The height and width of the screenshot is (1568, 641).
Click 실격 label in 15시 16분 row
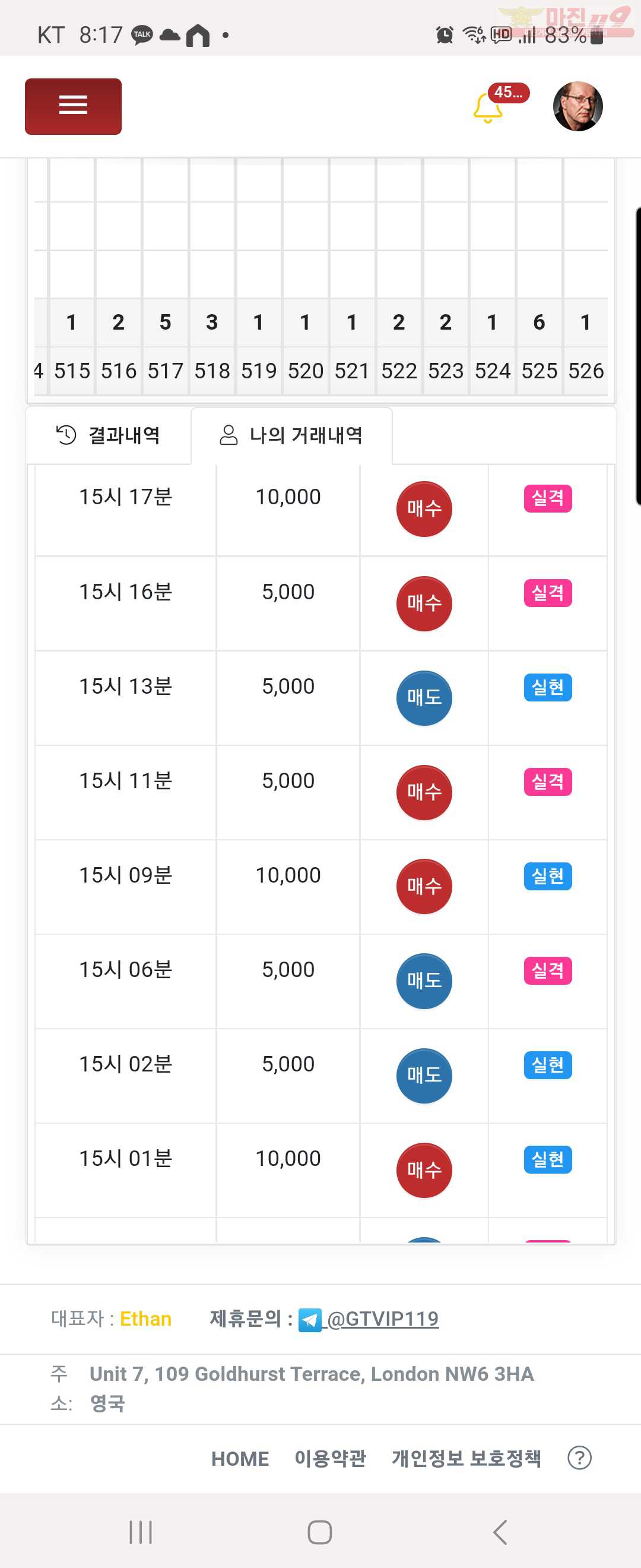tap(548, 593)
